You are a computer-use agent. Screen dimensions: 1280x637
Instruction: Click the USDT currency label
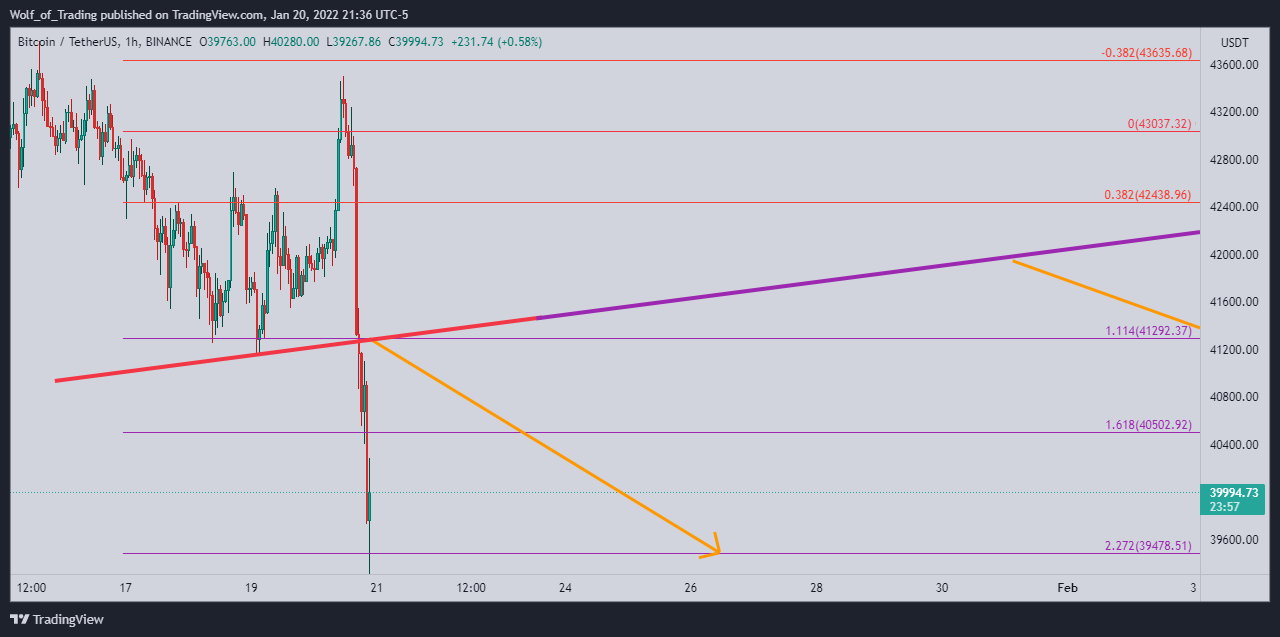coord(1235,42)
